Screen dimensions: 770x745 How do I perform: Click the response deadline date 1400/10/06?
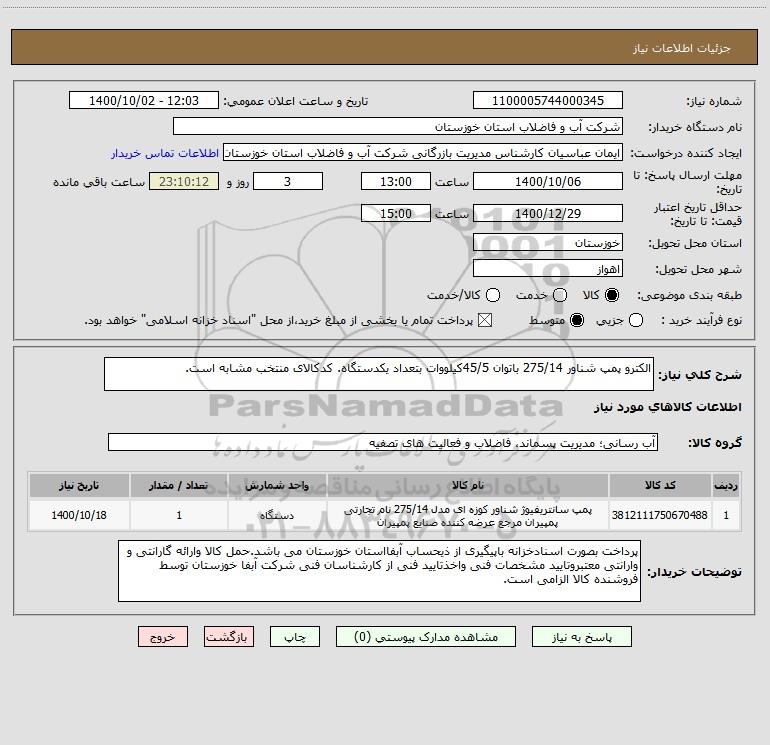[x=548, y=182]
